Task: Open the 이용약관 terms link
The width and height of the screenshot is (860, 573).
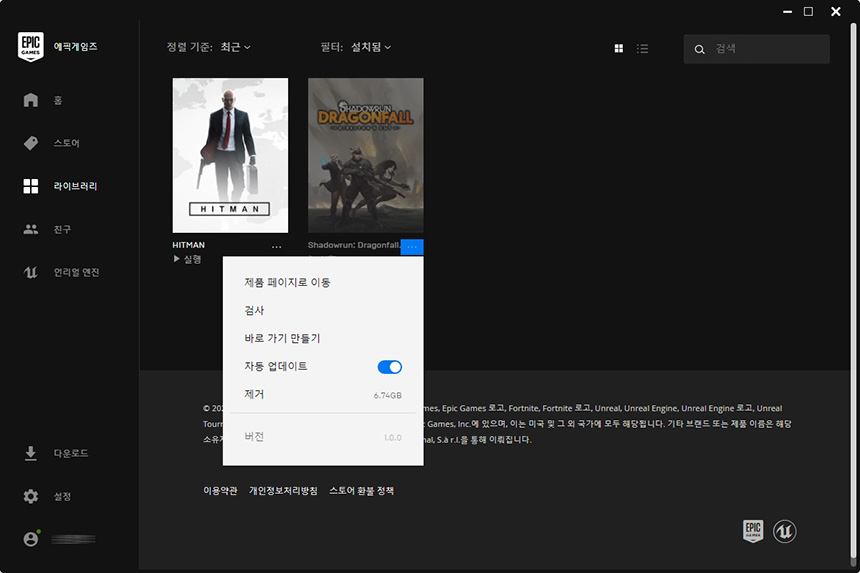Action: coord(220,491)
